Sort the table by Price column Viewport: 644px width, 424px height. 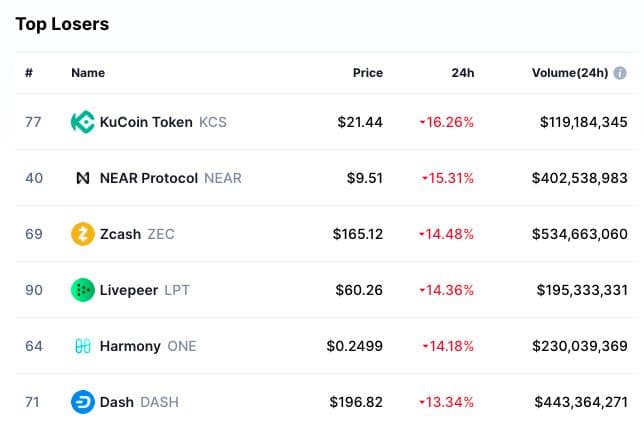tap(367, 73)
